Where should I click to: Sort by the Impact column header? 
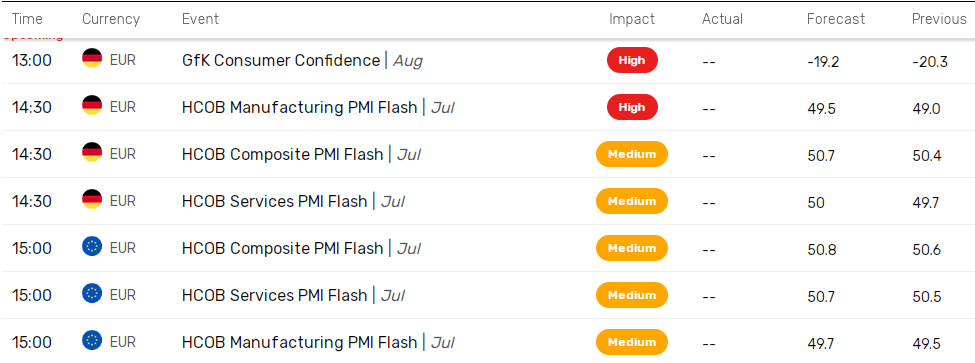[x=632, y=19]
